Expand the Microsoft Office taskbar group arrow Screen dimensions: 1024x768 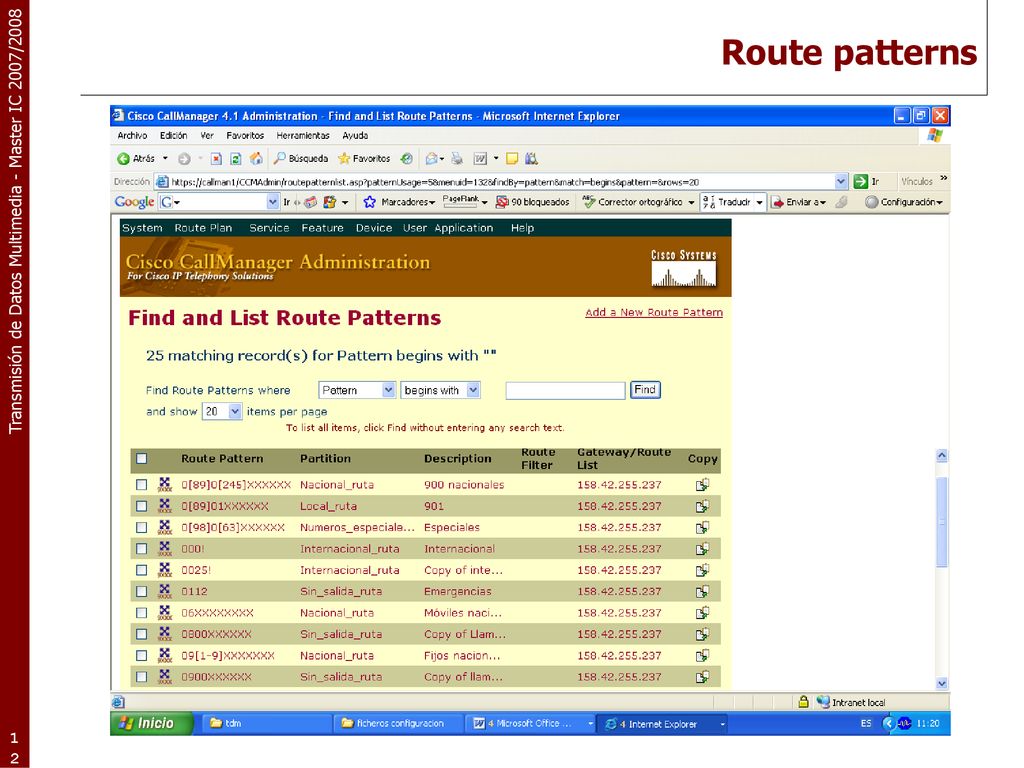coord(590,724)
